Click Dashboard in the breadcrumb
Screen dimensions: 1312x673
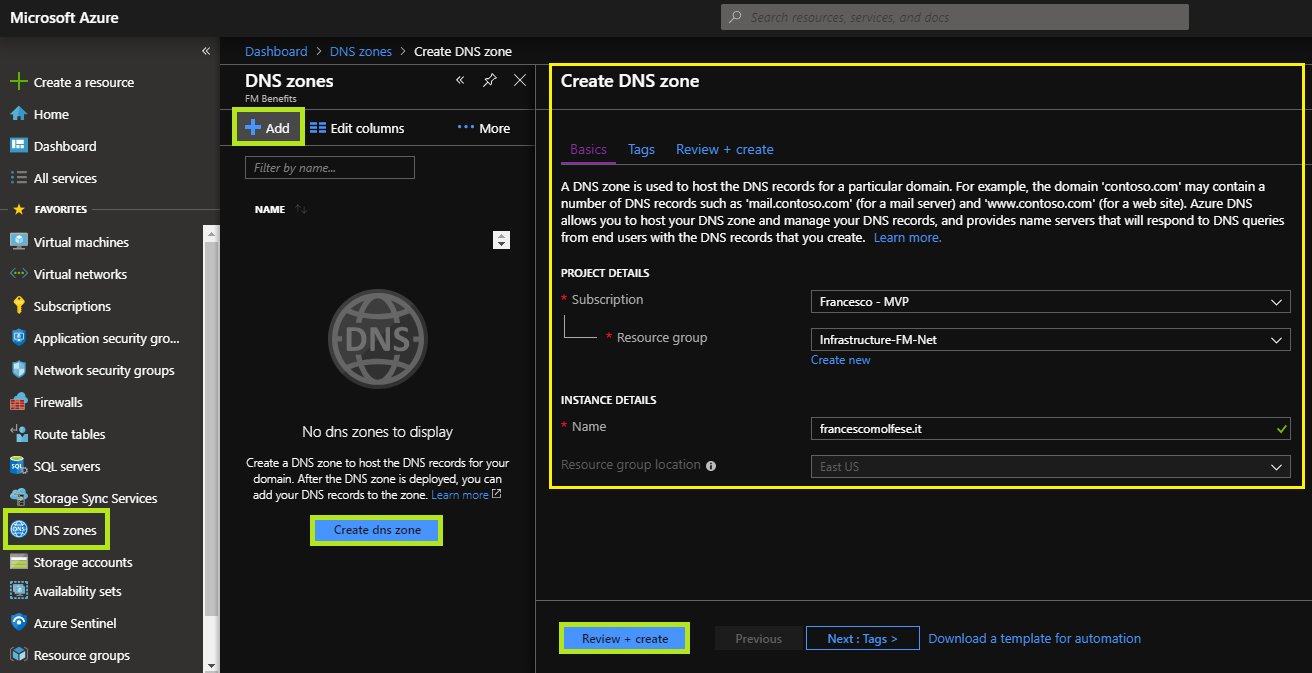pyautogui.click(x=276, y=51)
